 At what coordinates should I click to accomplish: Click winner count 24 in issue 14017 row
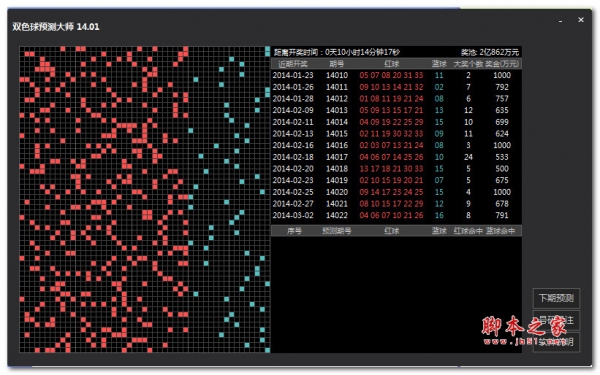468,157
